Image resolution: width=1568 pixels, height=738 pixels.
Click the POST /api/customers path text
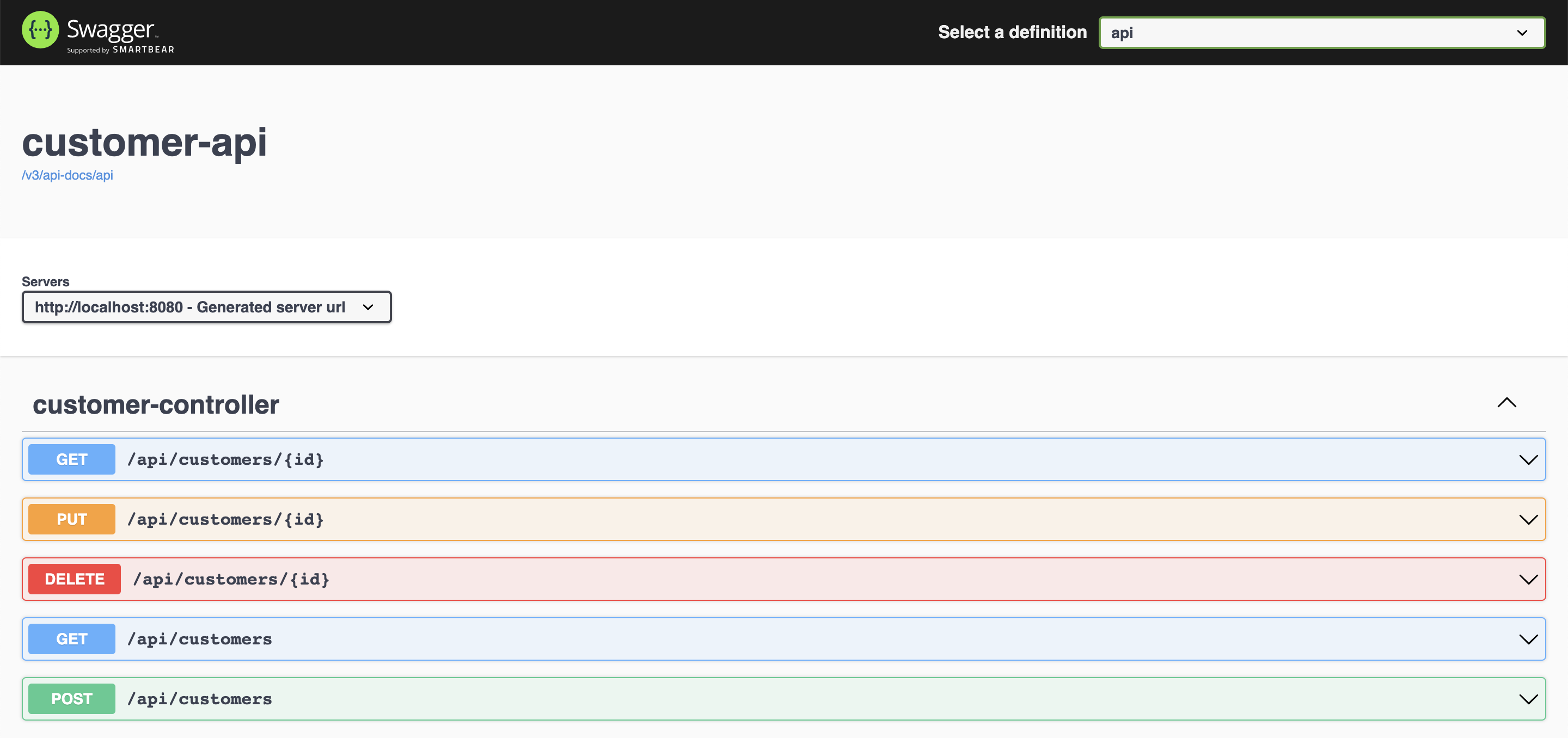200,698
